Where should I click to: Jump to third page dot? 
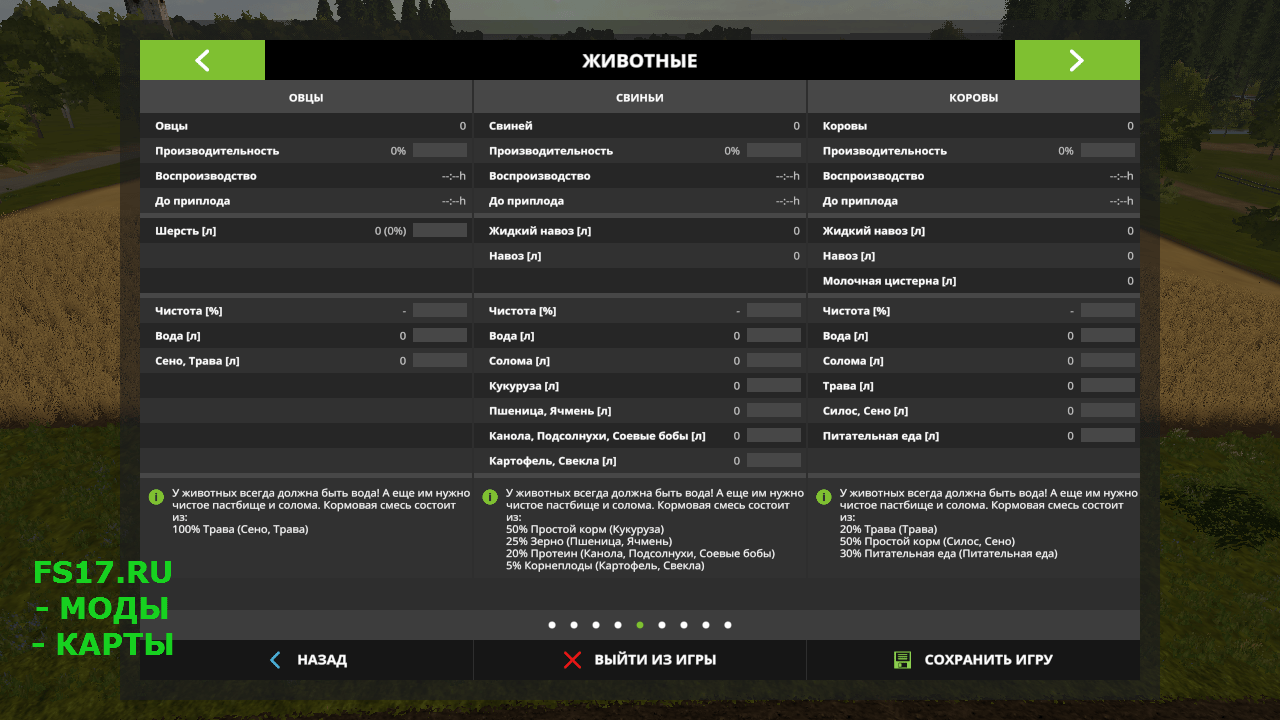pyautogui.click(x=596, y=625)
